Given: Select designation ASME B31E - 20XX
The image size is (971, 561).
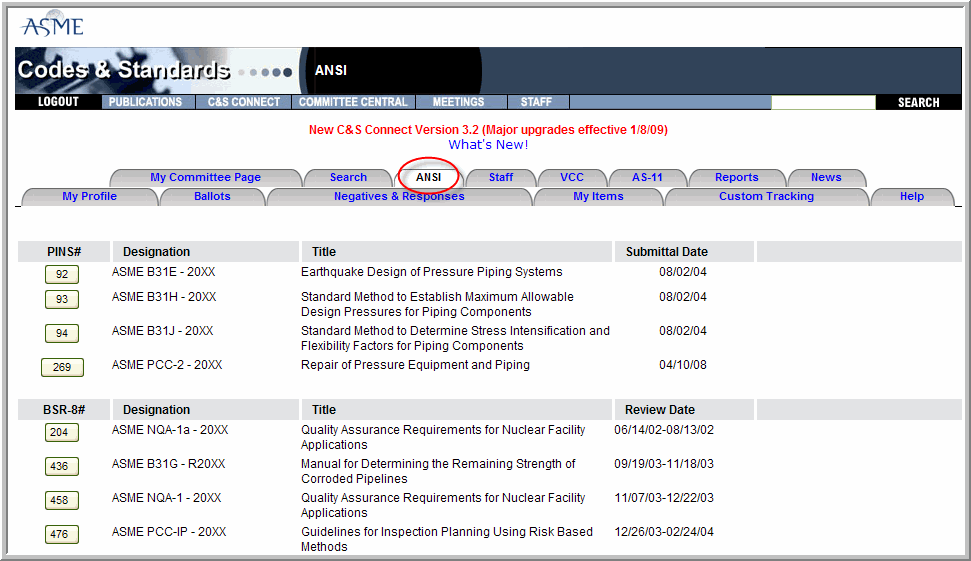Looking at the screenshot, I should point(163,272).
